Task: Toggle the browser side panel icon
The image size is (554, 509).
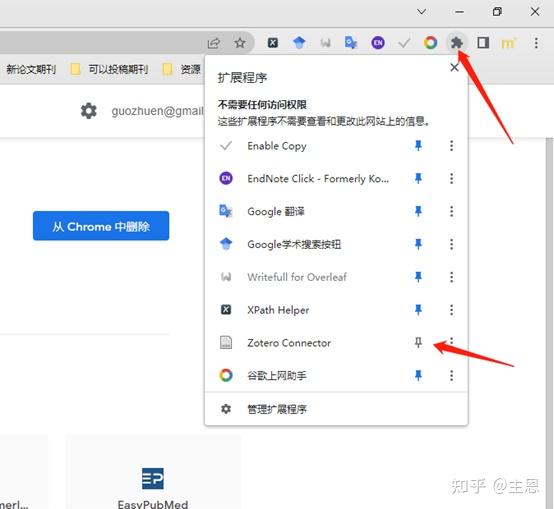Action: [483, 43]
